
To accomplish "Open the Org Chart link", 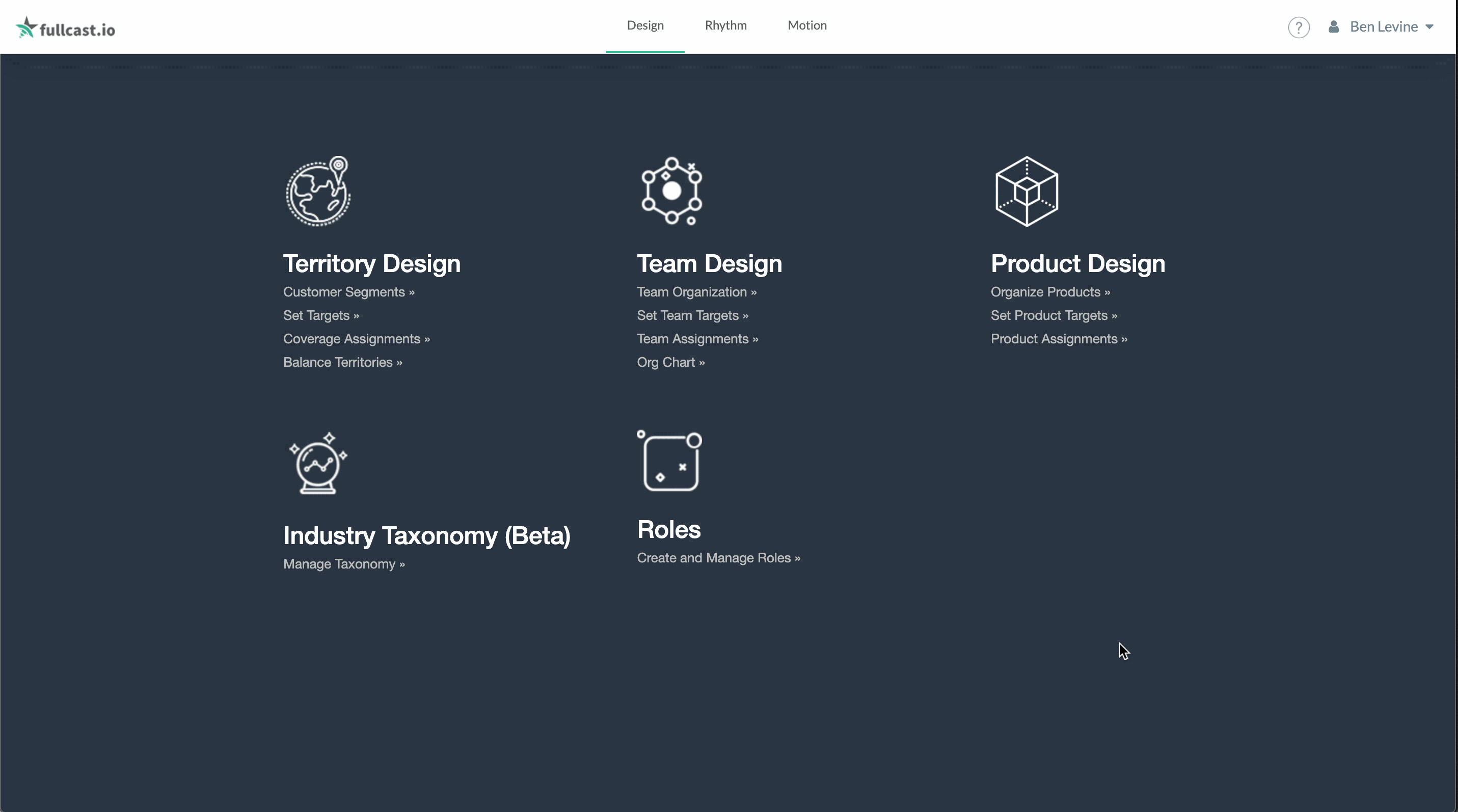I will tap(670, 362).
